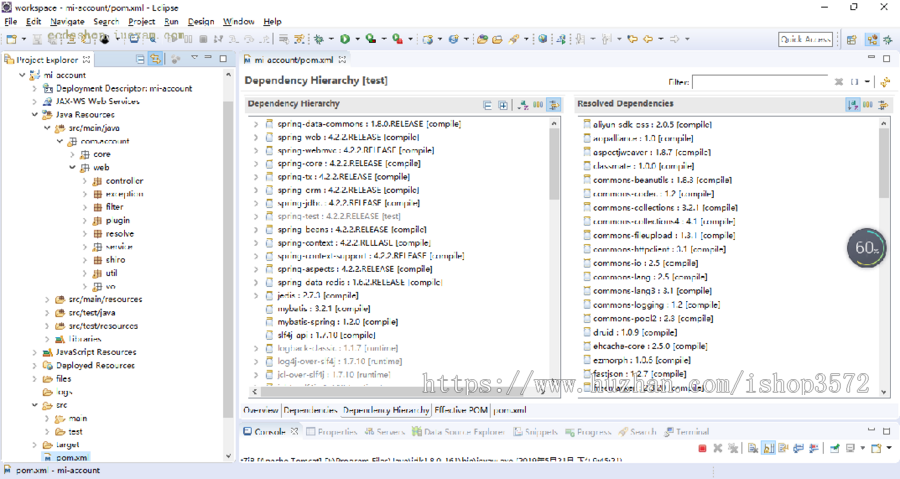Expand the spring-web 4.2.2.RELEASE dependency node
Screen dimensions: 900x479
[x=255, y=137]
